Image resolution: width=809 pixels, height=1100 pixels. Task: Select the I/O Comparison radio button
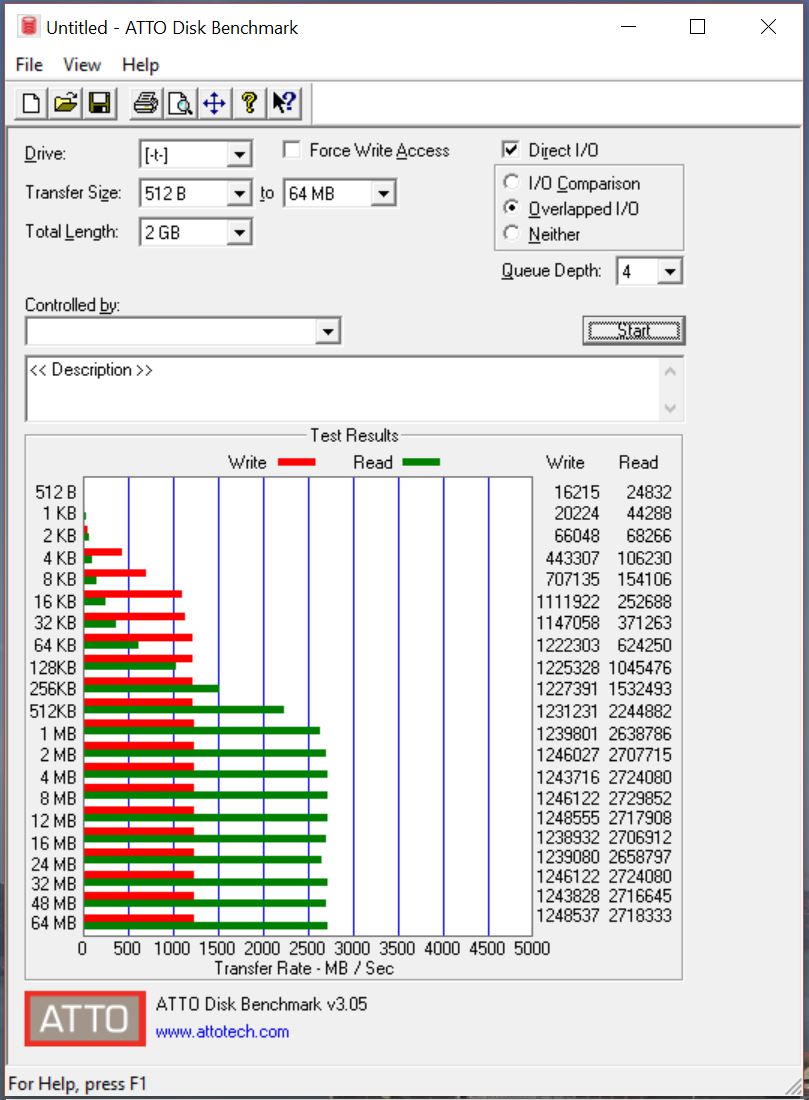tap(512, 183)
